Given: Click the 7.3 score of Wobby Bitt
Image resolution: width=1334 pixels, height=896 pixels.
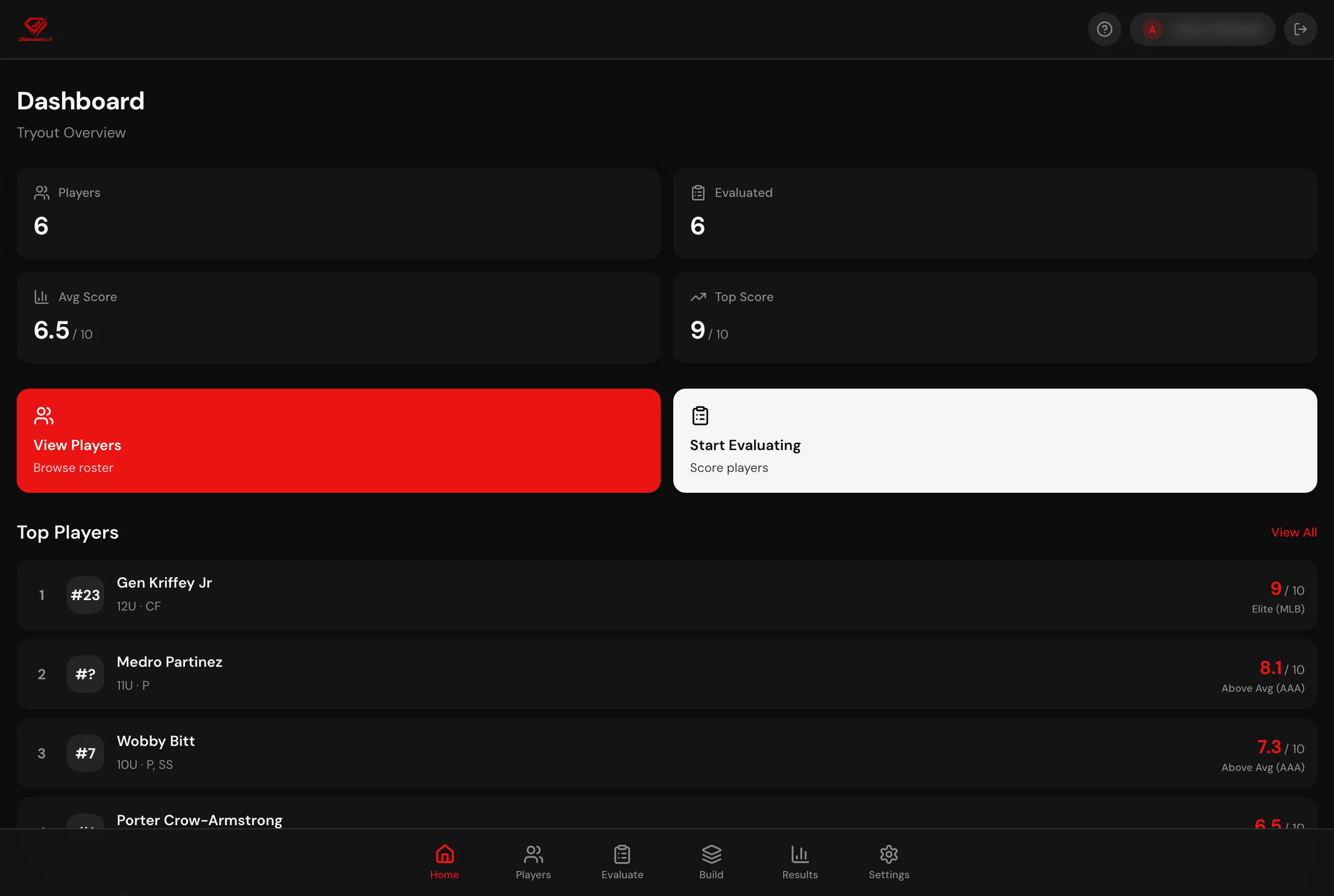Looking at the screenshot, I should 1269,747.
